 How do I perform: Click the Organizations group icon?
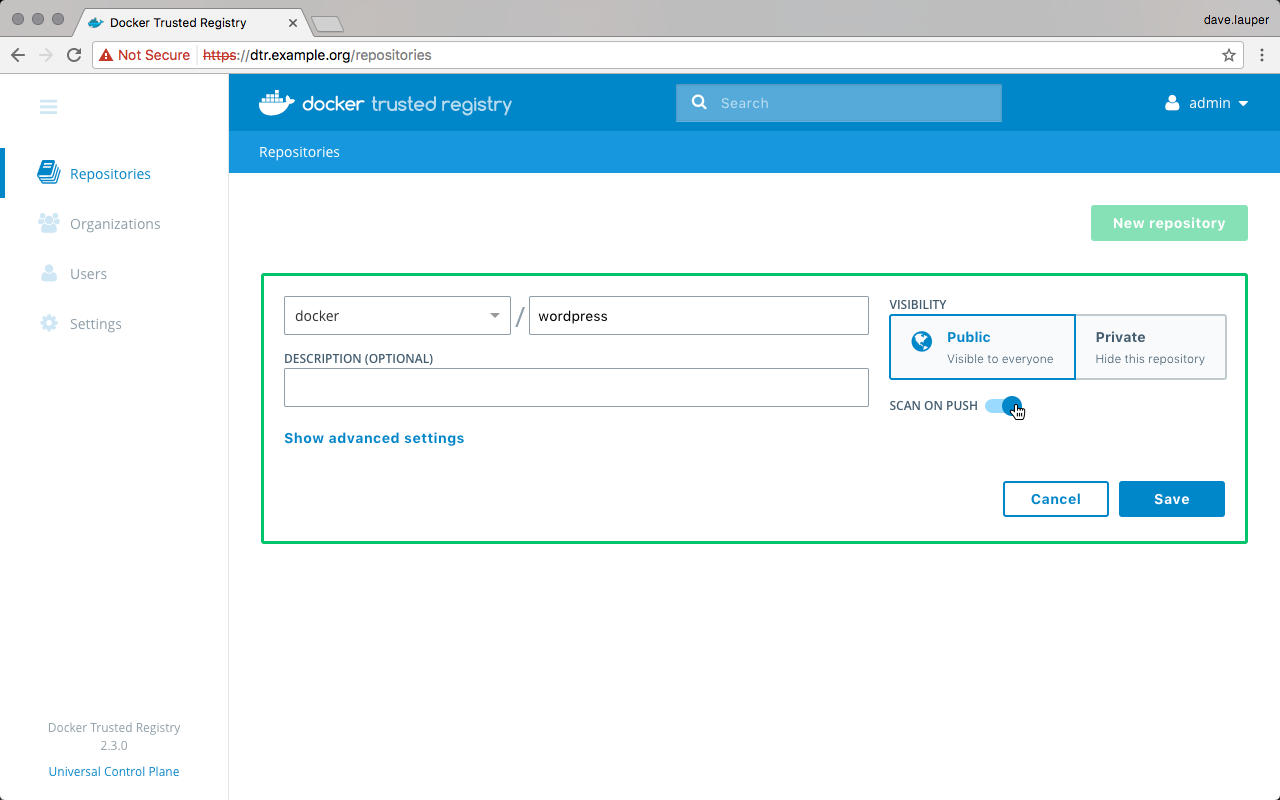tap(48, 223)
